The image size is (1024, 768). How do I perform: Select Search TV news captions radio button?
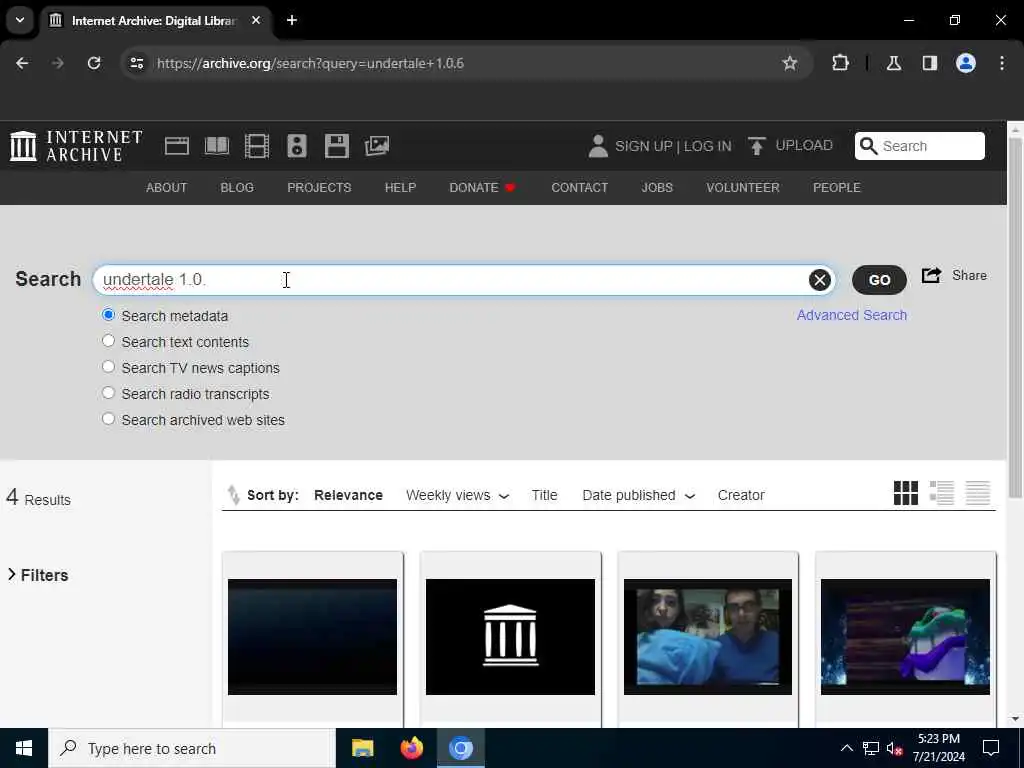tap(108, 367)
